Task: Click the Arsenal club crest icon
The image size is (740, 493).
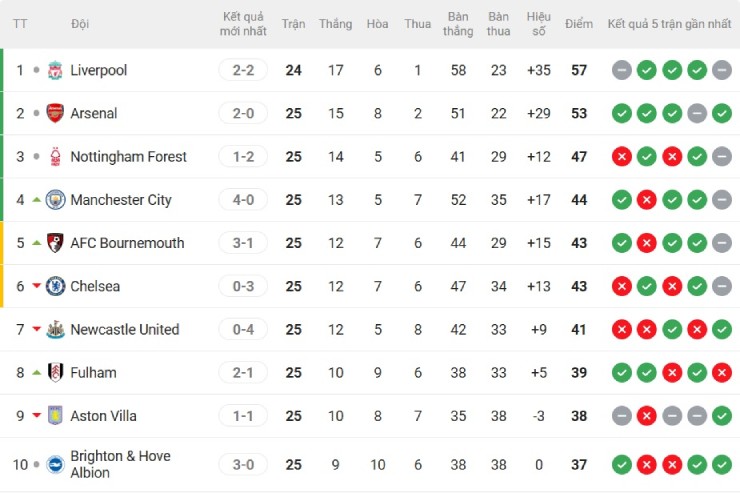Action: pos(55,113)
